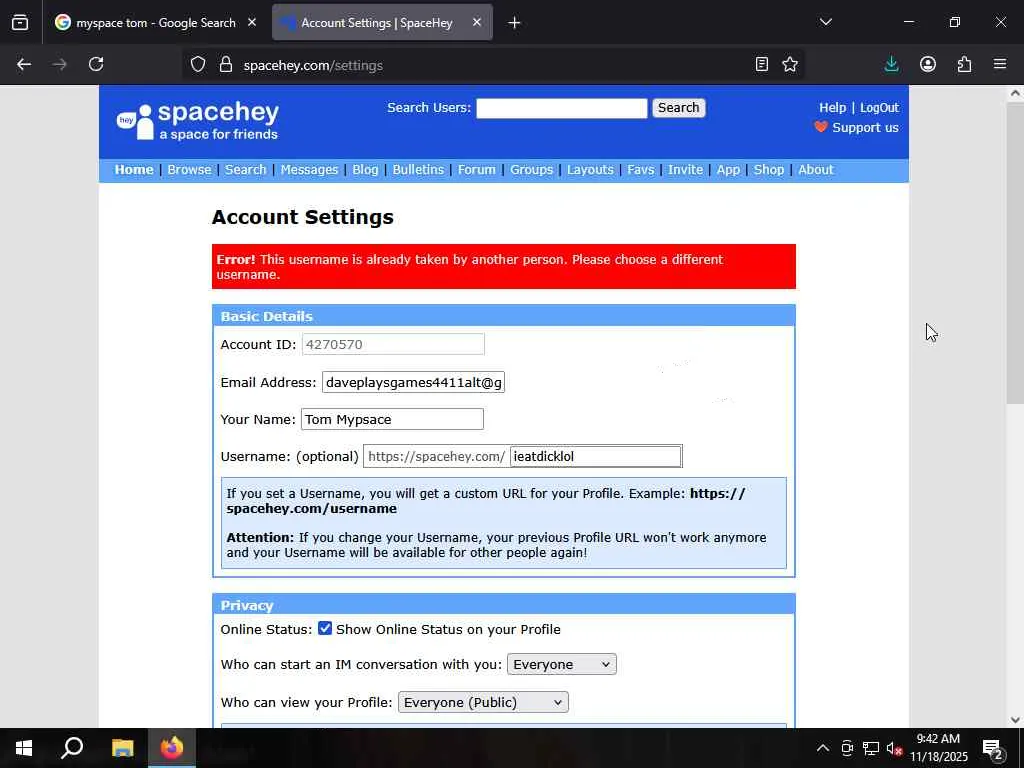The image size is (1024, 768).
Task: Open the Firefox hamburger menu
Action: [x=1000, y=64]
